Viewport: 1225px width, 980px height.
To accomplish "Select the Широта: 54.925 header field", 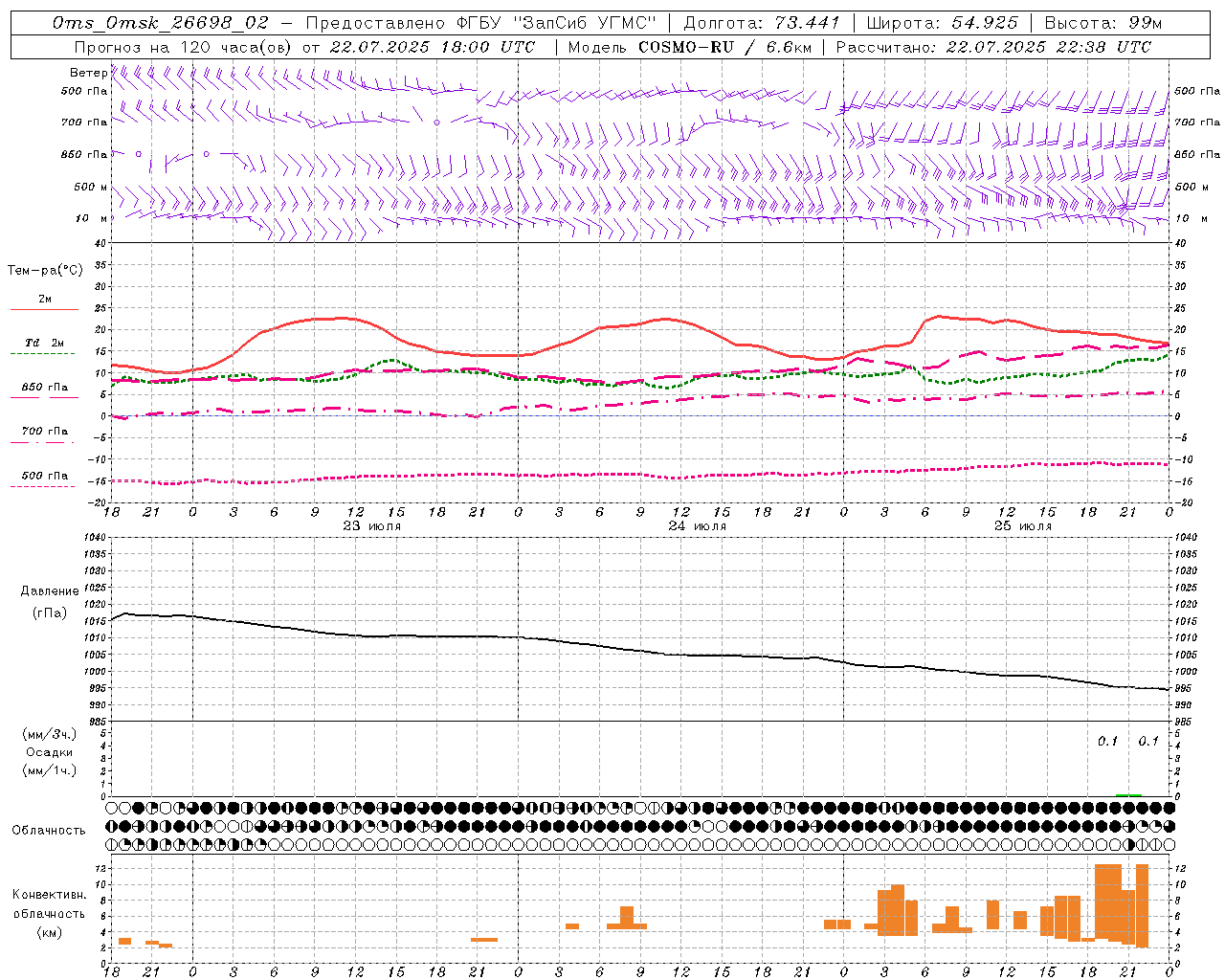I will 942,22.
